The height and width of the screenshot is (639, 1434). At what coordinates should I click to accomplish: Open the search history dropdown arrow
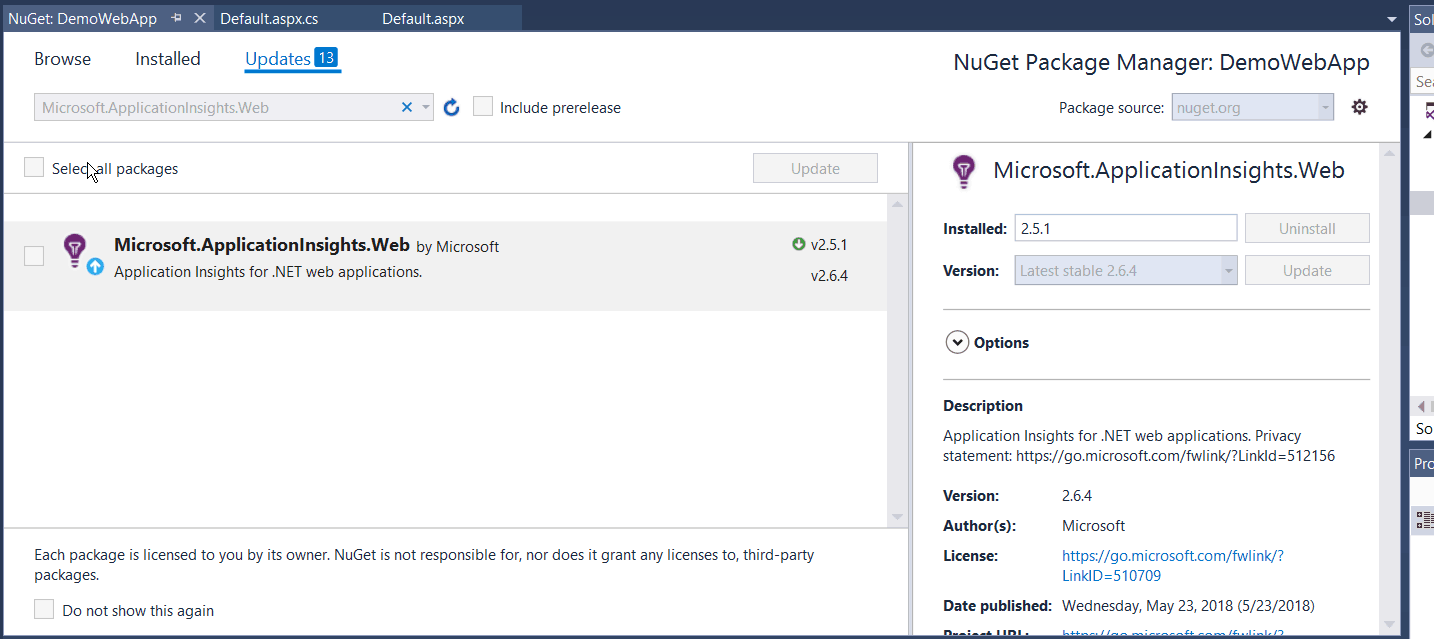point(426,107)
